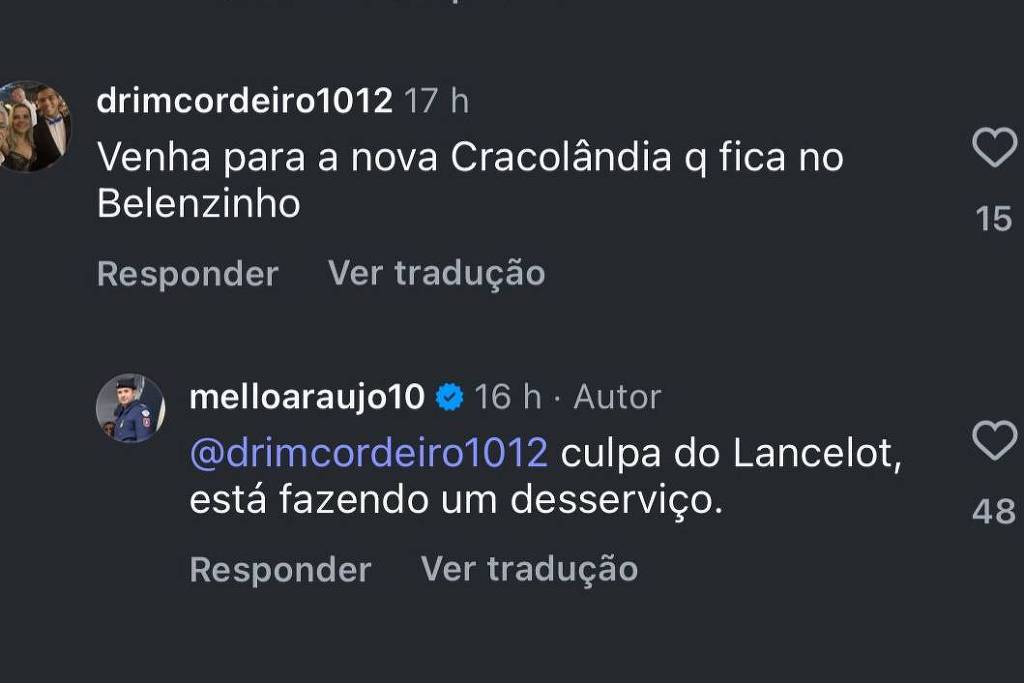Screen dimensions: 1024x683
Task: Click Ver tradução under the Belenzinho comment
Action: [x=436, y=273]
